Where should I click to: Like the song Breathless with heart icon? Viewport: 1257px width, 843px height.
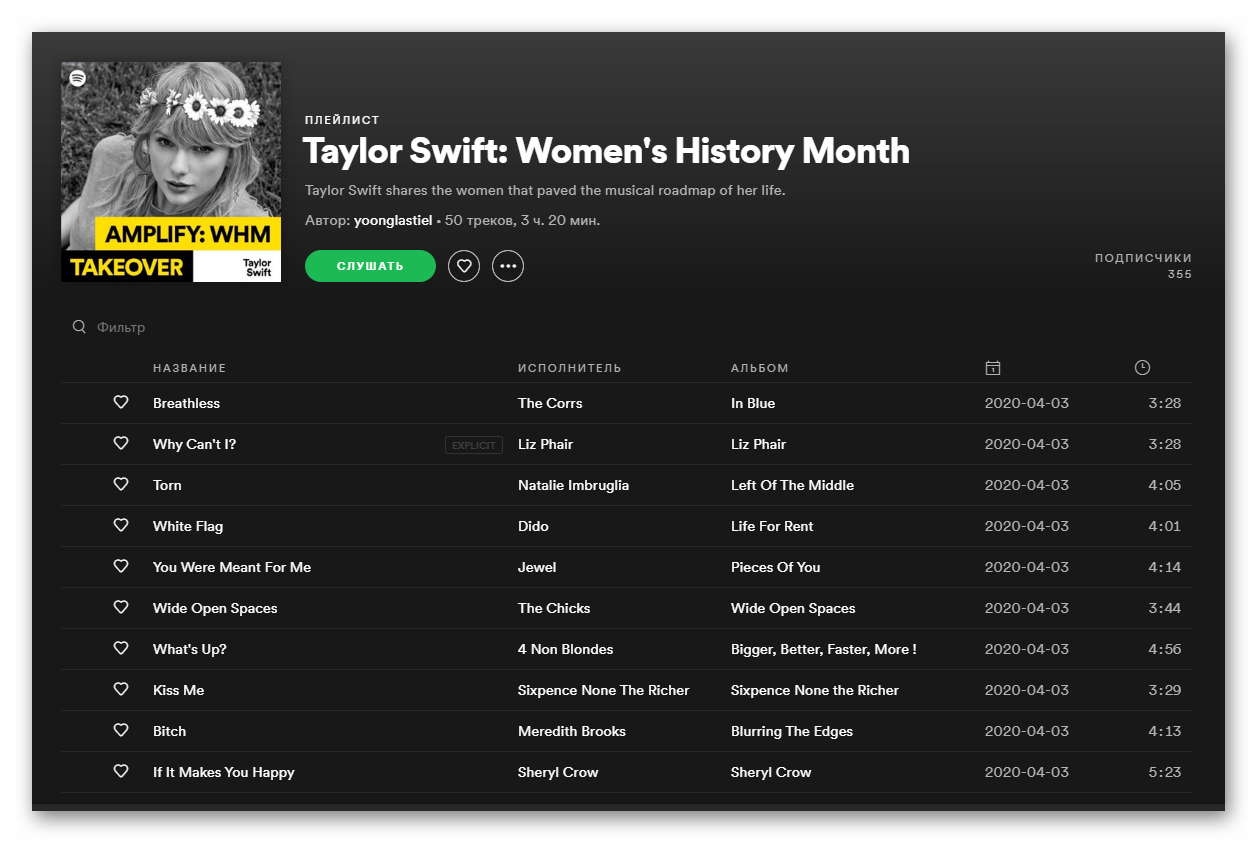(x=121, y=402)
